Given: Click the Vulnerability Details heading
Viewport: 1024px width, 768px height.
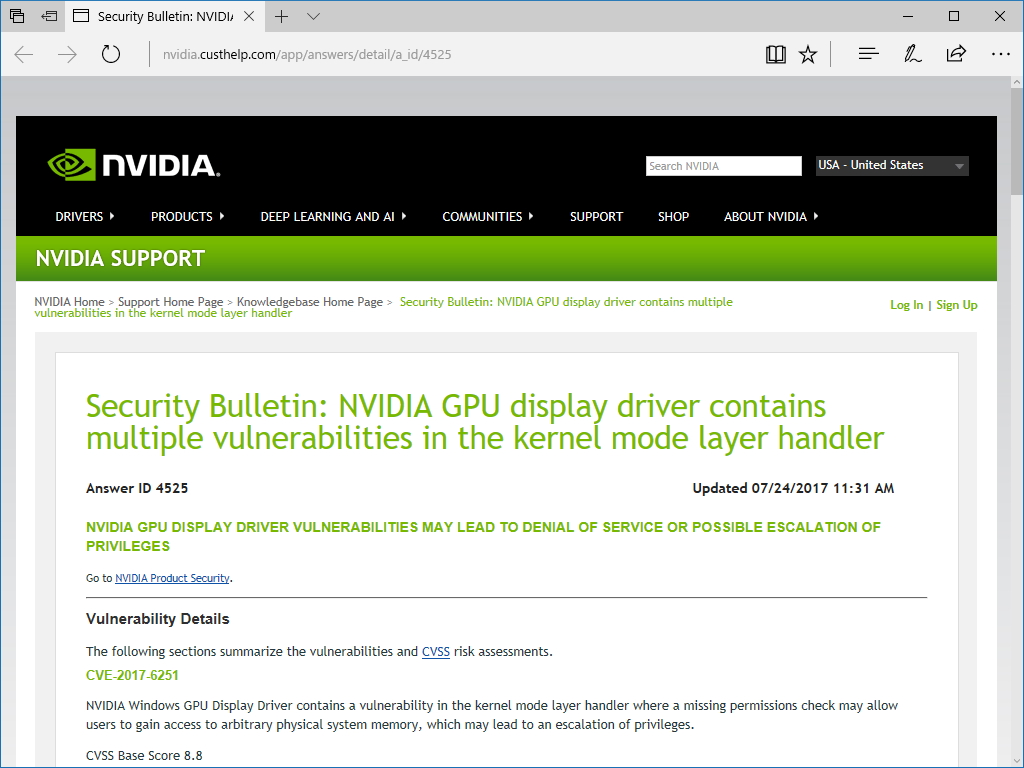Looking at the screenshot, I should coord(157,619).
